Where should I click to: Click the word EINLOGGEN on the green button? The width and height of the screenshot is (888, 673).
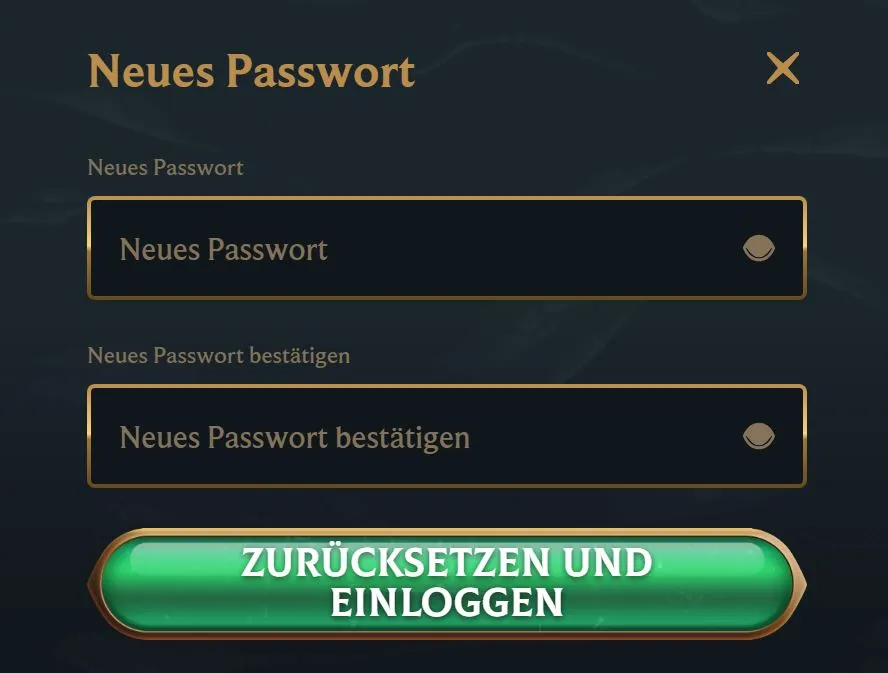click(x=447, y=602)
